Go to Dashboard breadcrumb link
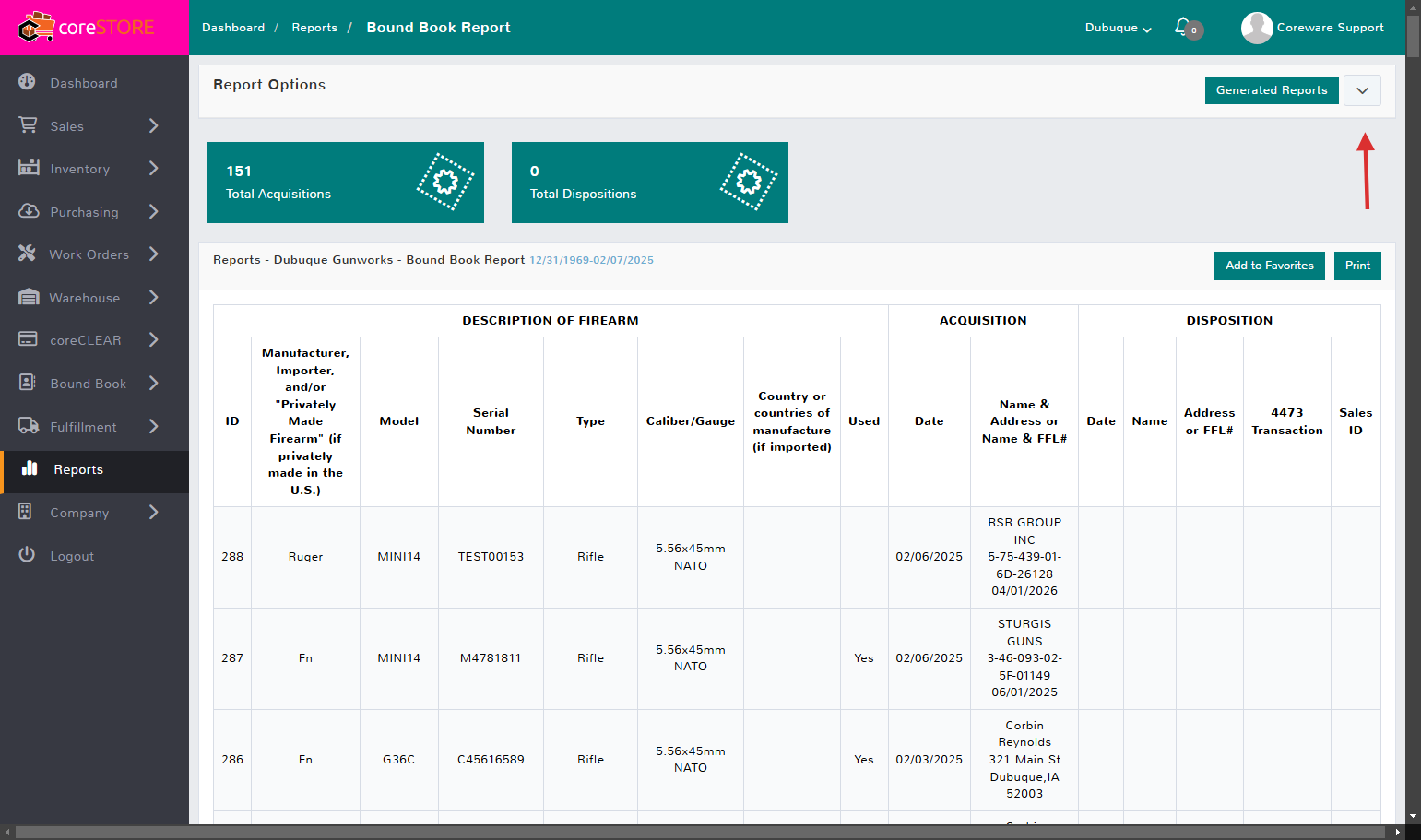This screenshot has height=840, width=1421. click(233, 28)
